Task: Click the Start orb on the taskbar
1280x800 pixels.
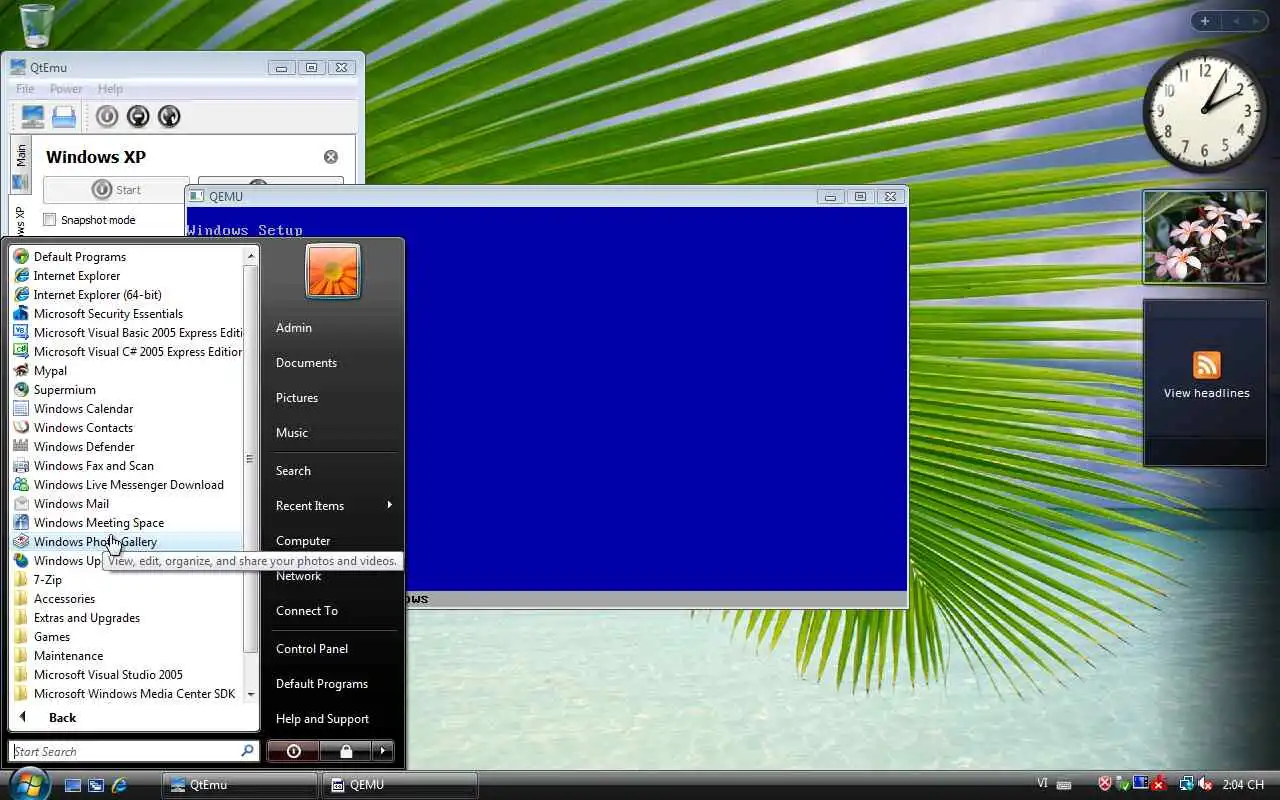Action: tap(29, 783)
